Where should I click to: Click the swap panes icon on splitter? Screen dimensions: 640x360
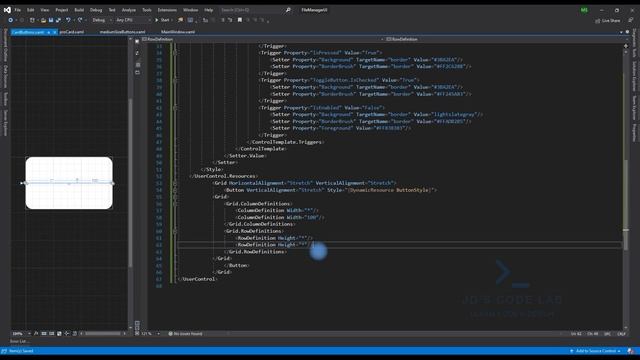tap(137, 53)
